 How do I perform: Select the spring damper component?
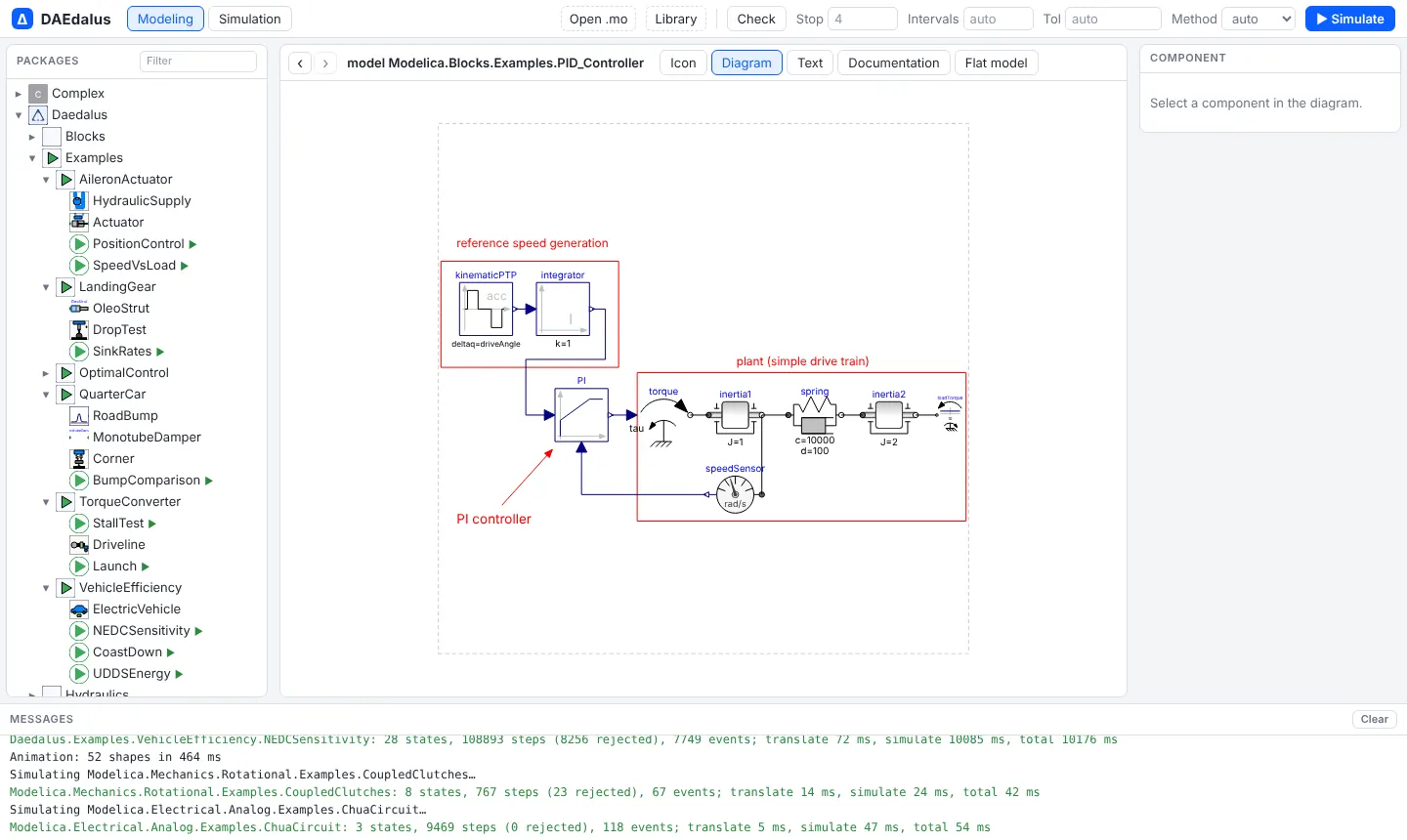click(815, 417)
